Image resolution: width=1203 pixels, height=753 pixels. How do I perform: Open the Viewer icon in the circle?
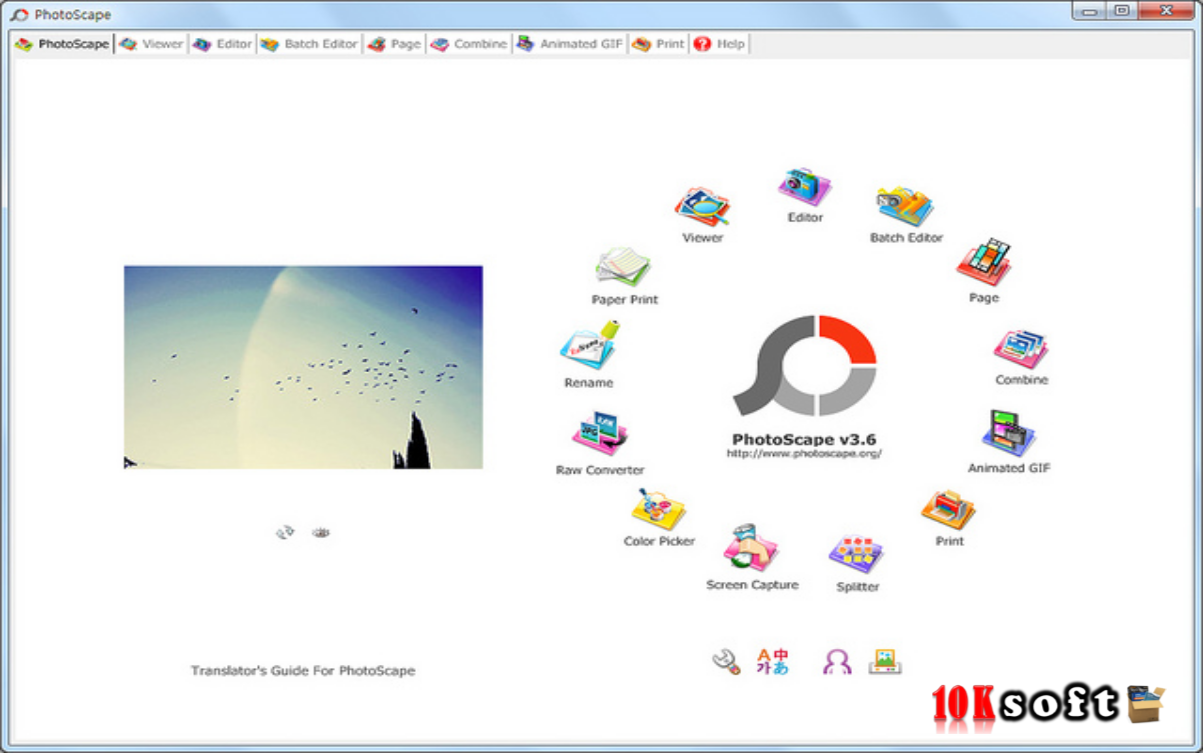click(x=702, y=207)
